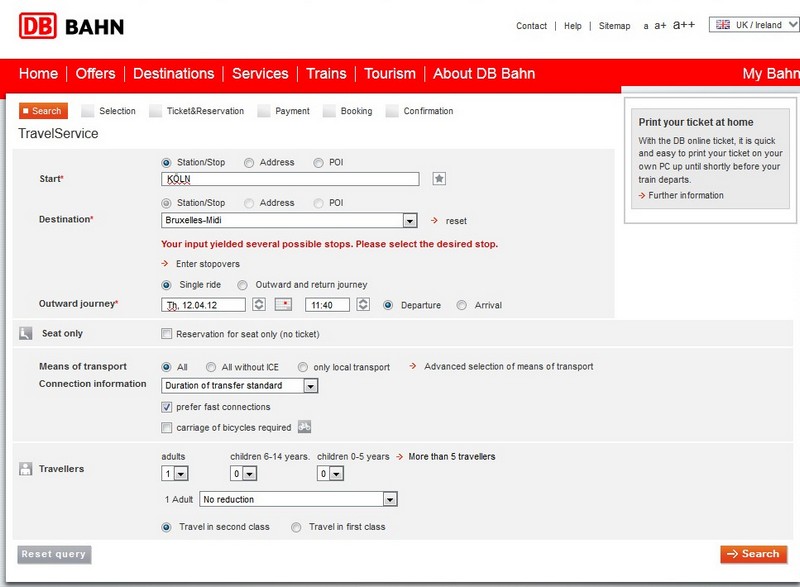Screen dimensions: 800x587
Task: Click the UK flag icon
Action: pyautogui.click(x=722, y=24)
